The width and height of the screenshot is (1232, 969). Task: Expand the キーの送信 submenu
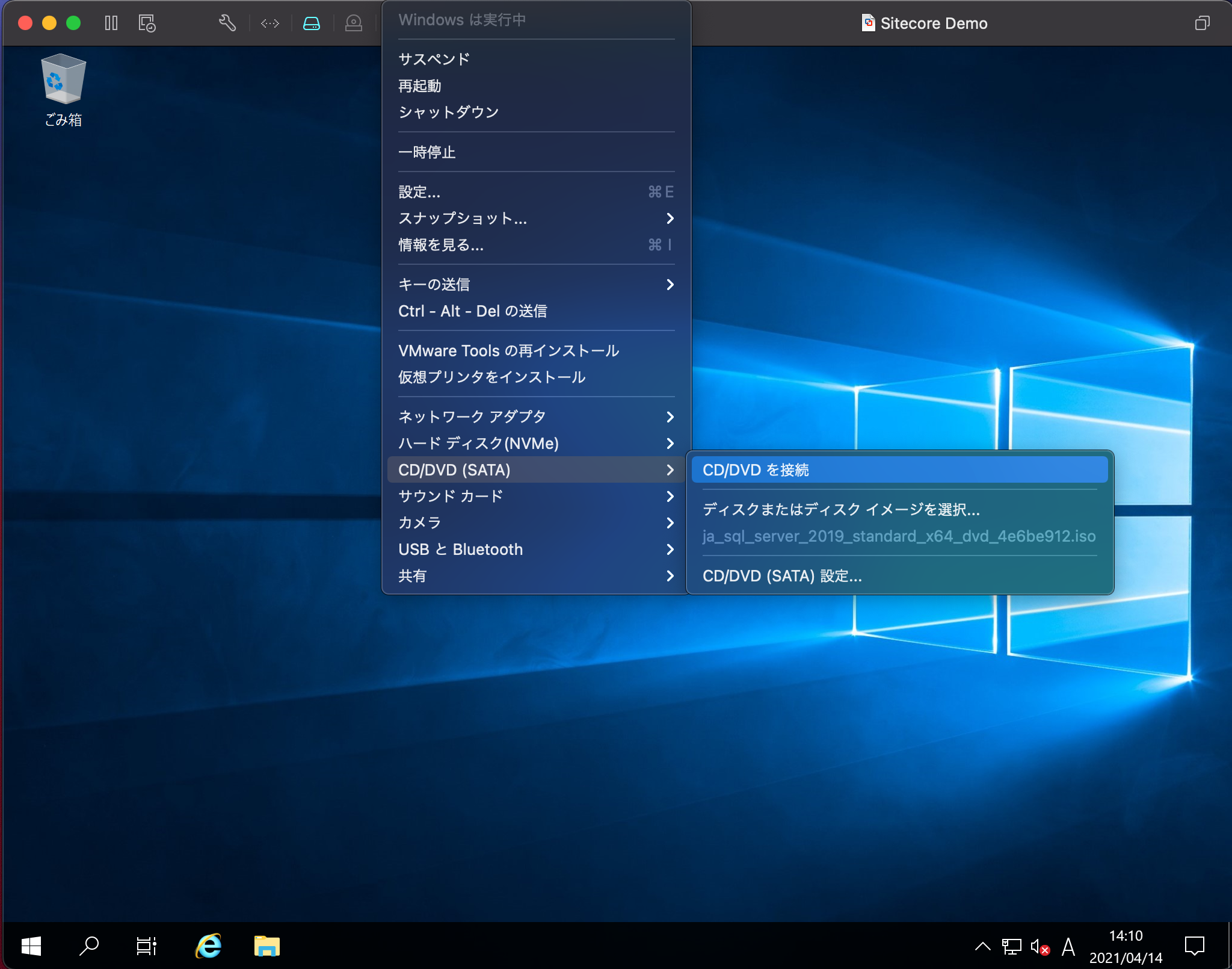coord(537,284)
